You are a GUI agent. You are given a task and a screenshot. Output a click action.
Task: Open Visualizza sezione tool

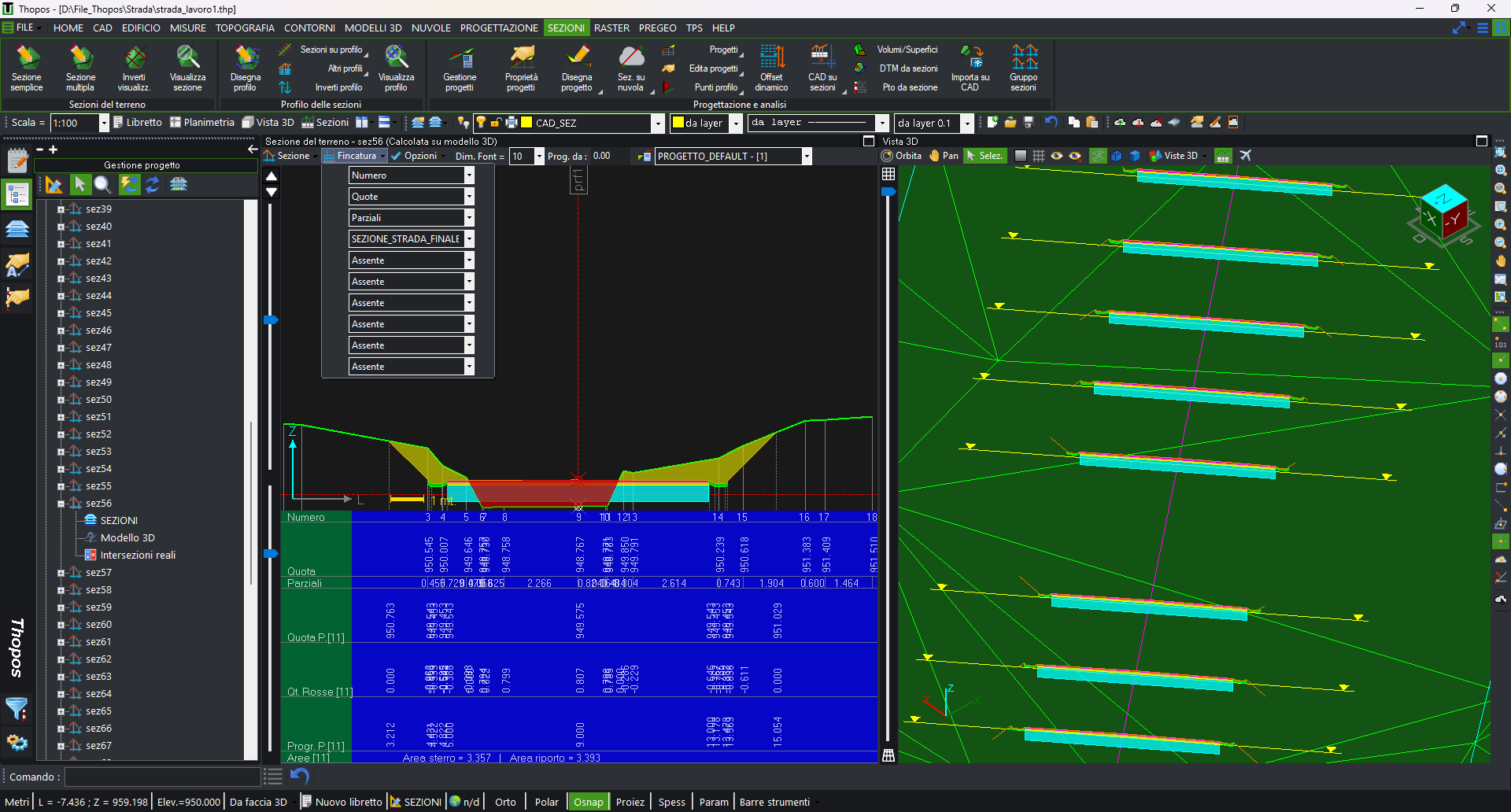tap(187, 68)
